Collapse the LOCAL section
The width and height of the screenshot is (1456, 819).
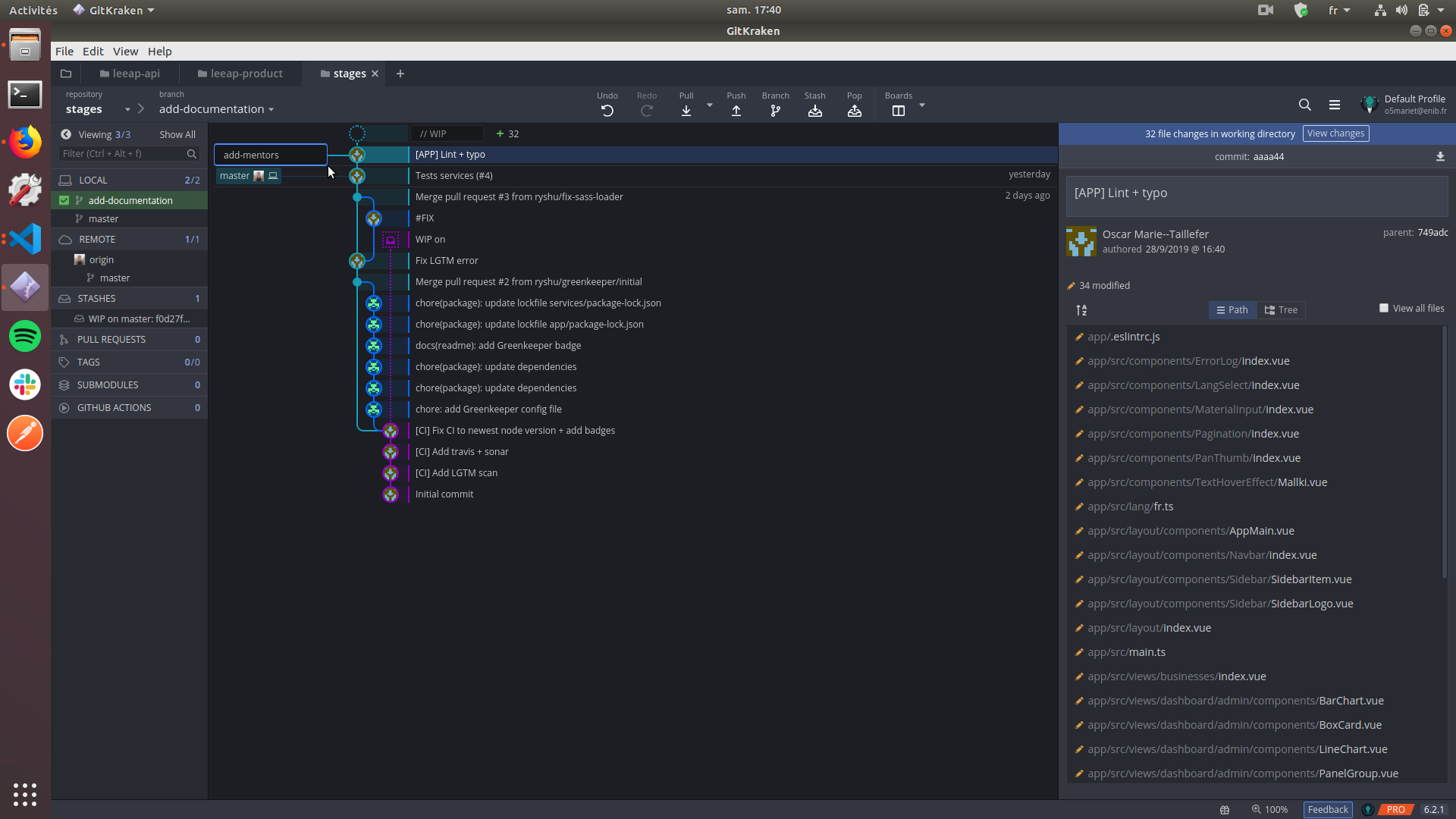point(130,180)
